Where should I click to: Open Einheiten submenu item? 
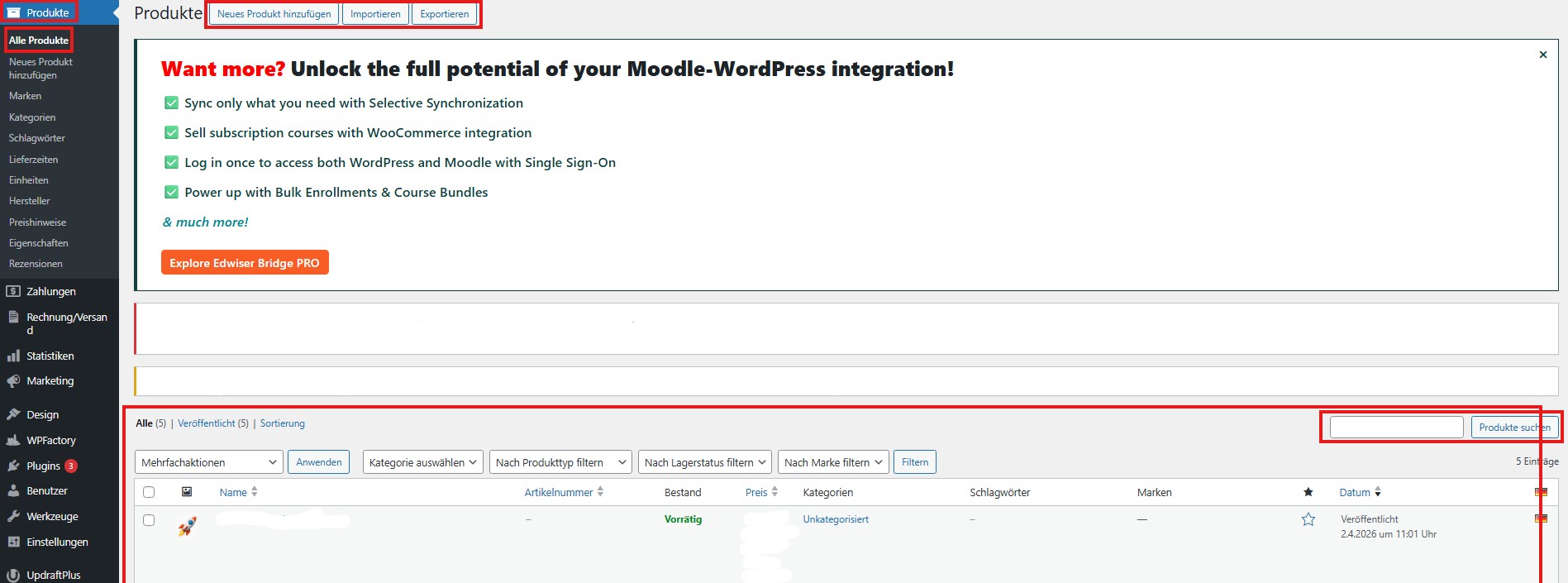[28, 179]
